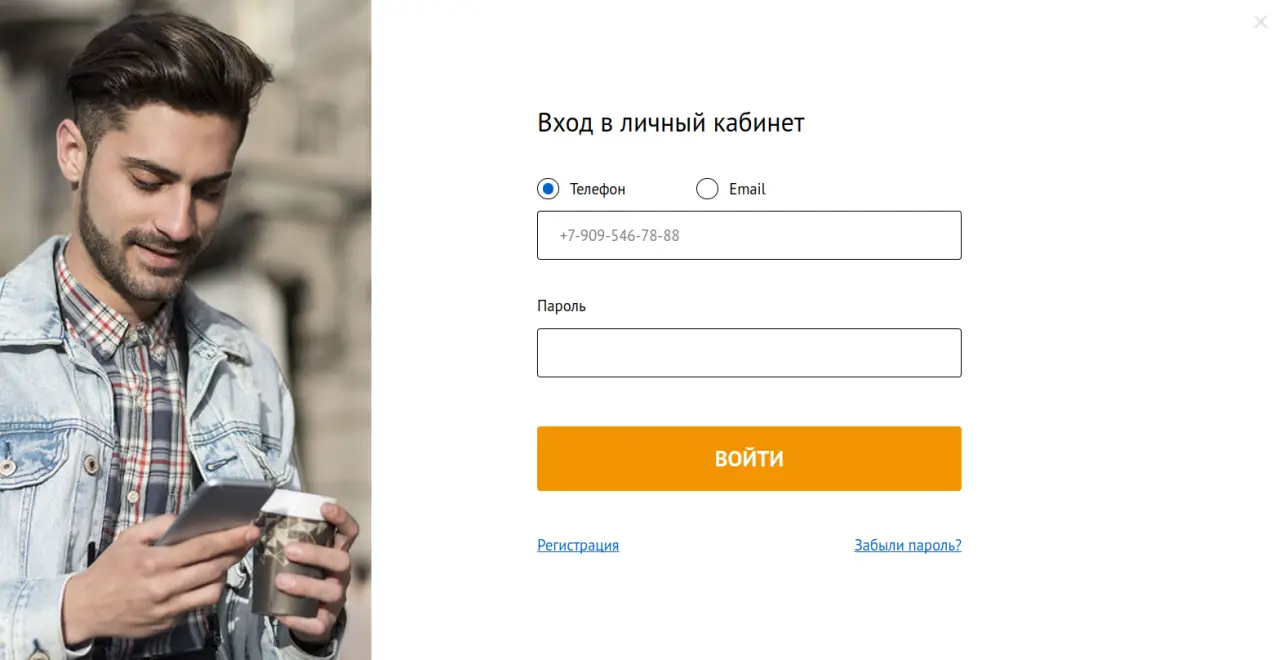Image resolution: width=1280 pixels, height=660 pixels.
Task: Close the login dialog with the X
Action: click(1260, 22)
